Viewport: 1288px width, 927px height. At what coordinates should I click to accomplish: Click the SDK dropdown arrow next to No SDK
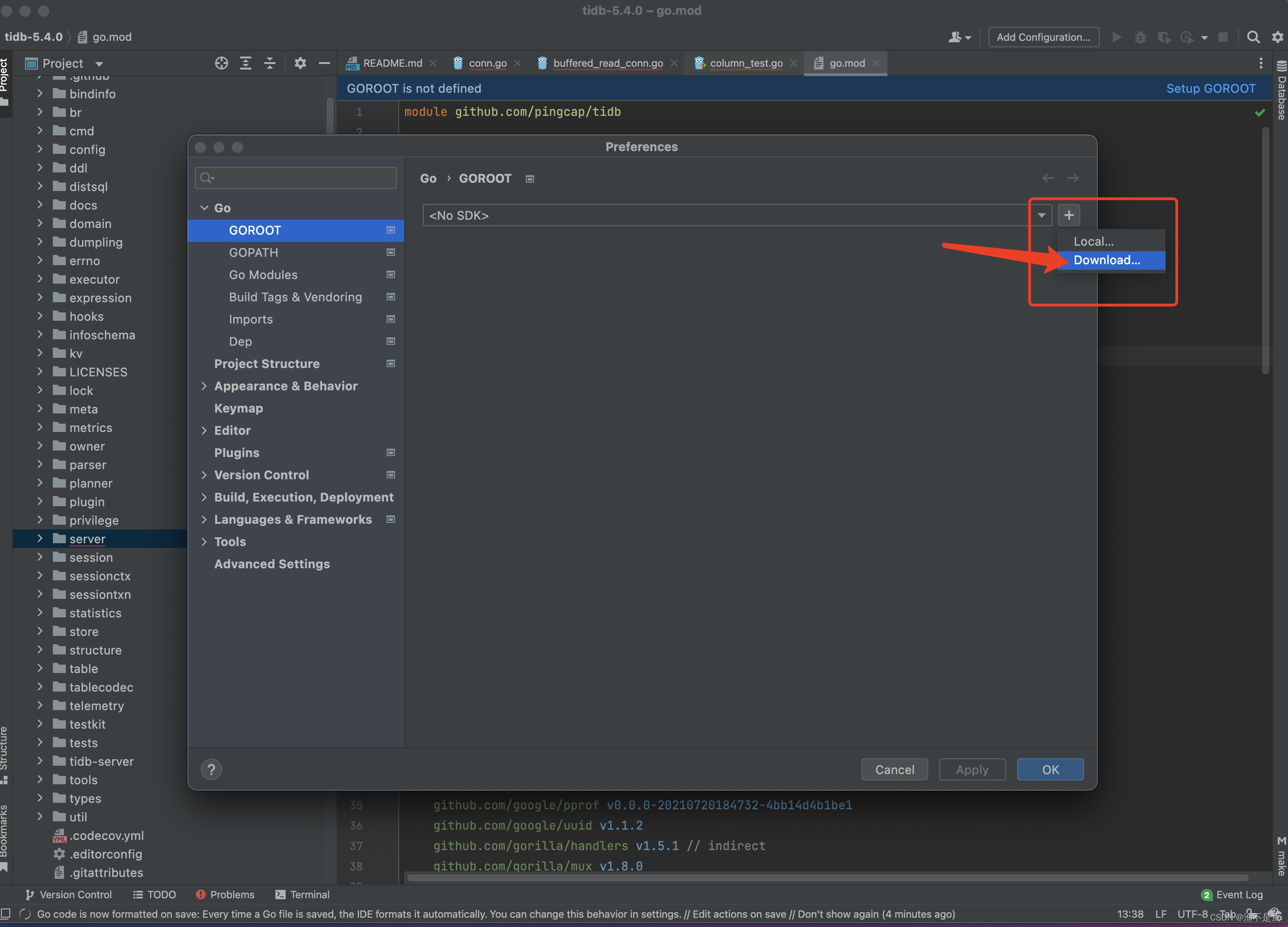coord(1041,215)
